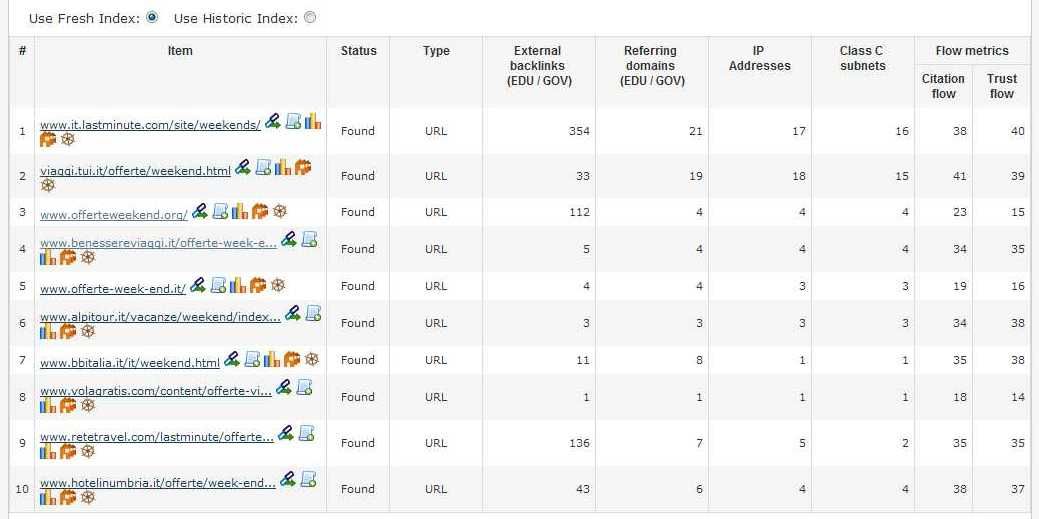Click ship wheel icon in www.hotelinumbria.it row
This screenshot has height=519, width=1039.
click(88, 497)
